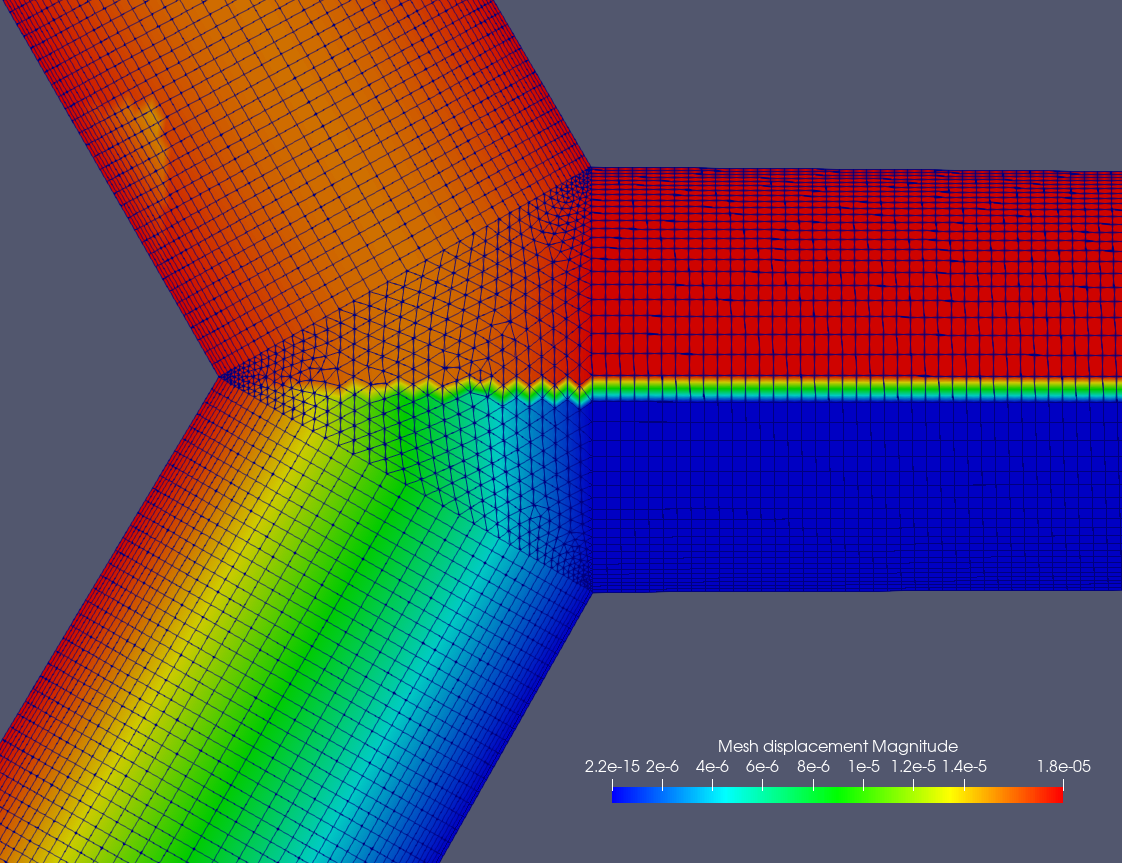This screenshot has width=1122, height=863.
Task: Click the 1.4e-5 tick label on legend
Action: click(x=963, y=767)
